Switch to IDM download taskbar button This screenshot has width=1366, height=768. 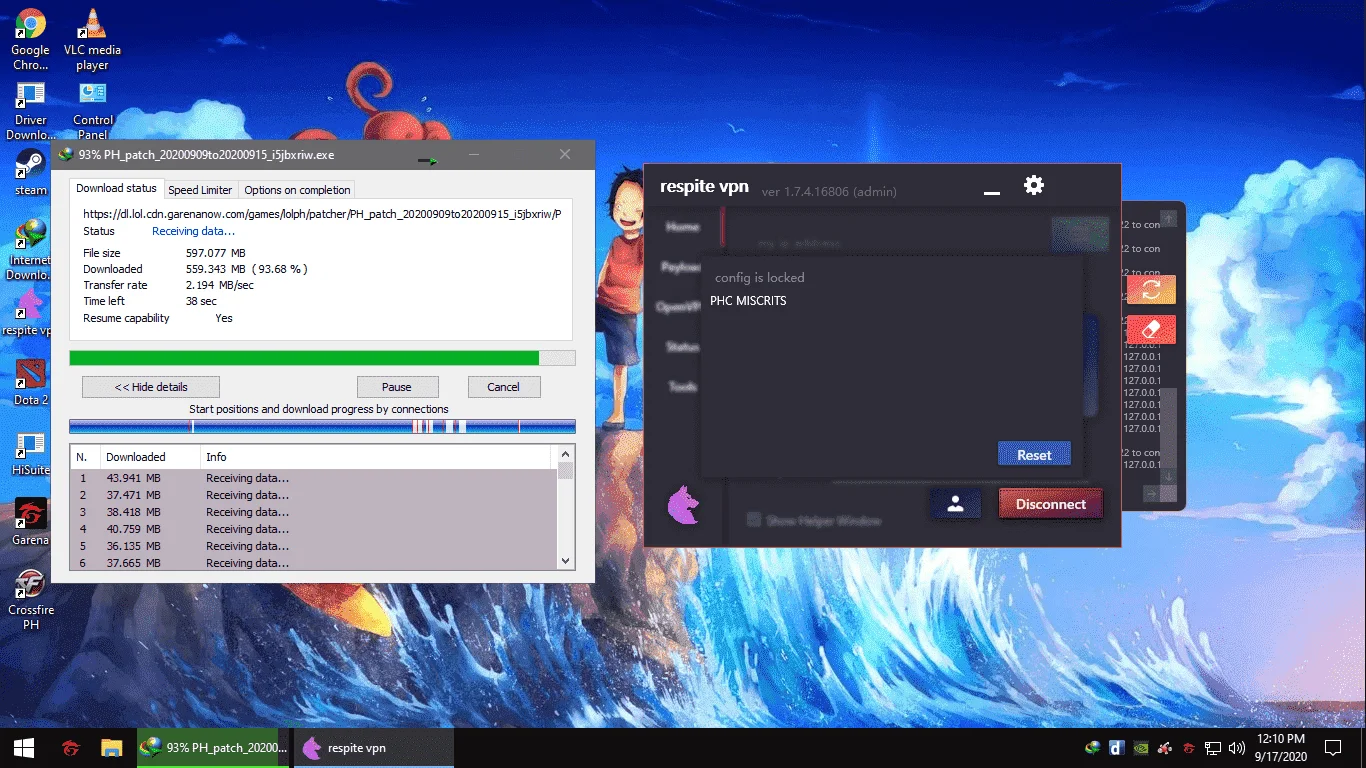click(x=213, y=748)
